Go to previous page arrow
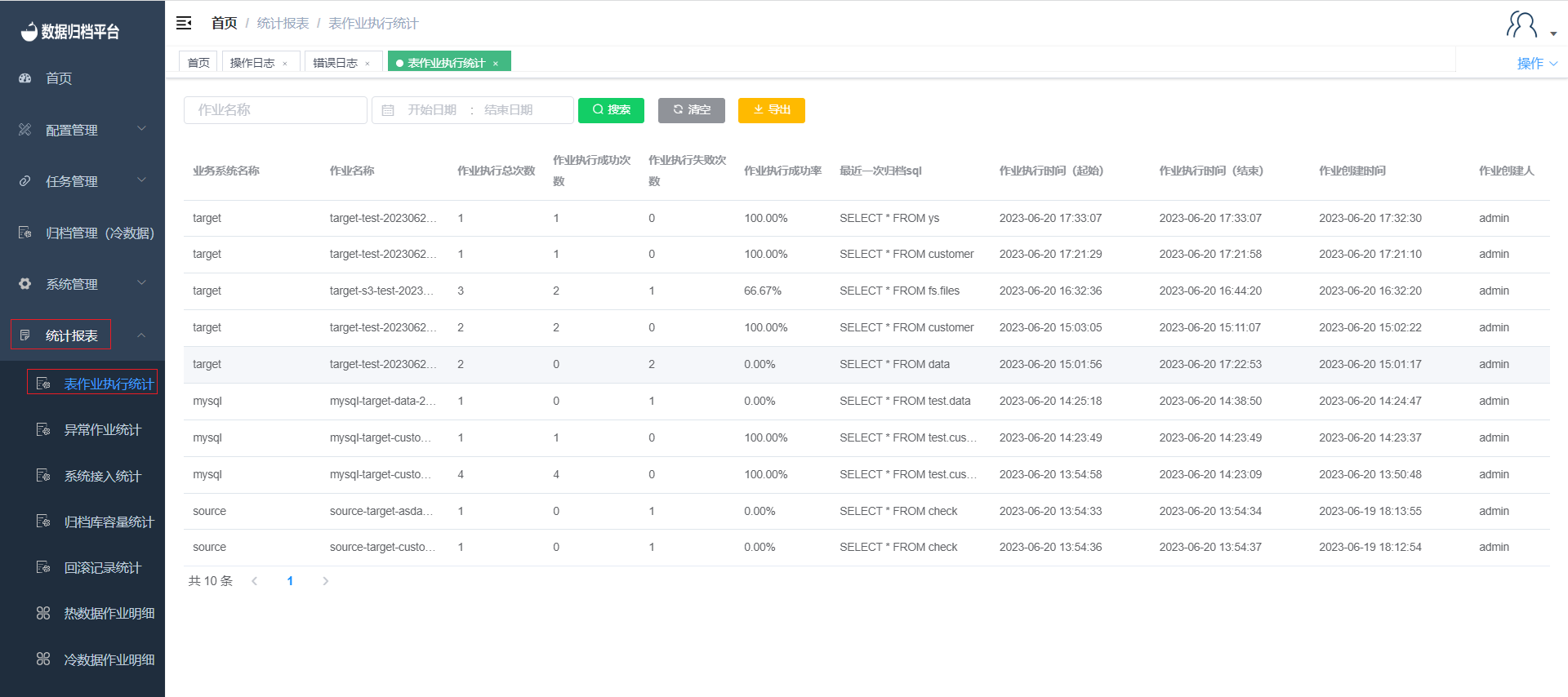Viewport: 1568px width, 697px height. coord(255,581)
